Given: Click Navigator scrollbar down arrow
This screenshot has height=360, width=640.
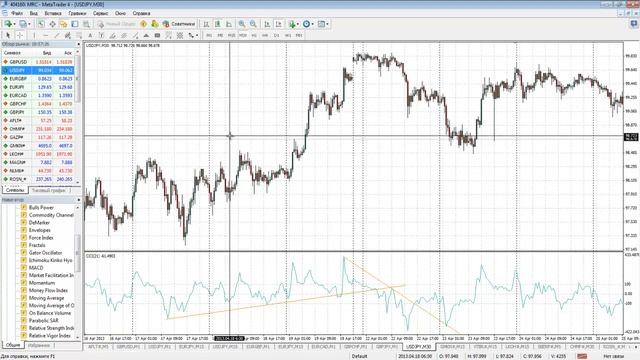Looking at the screenshot, I should 78,337.
